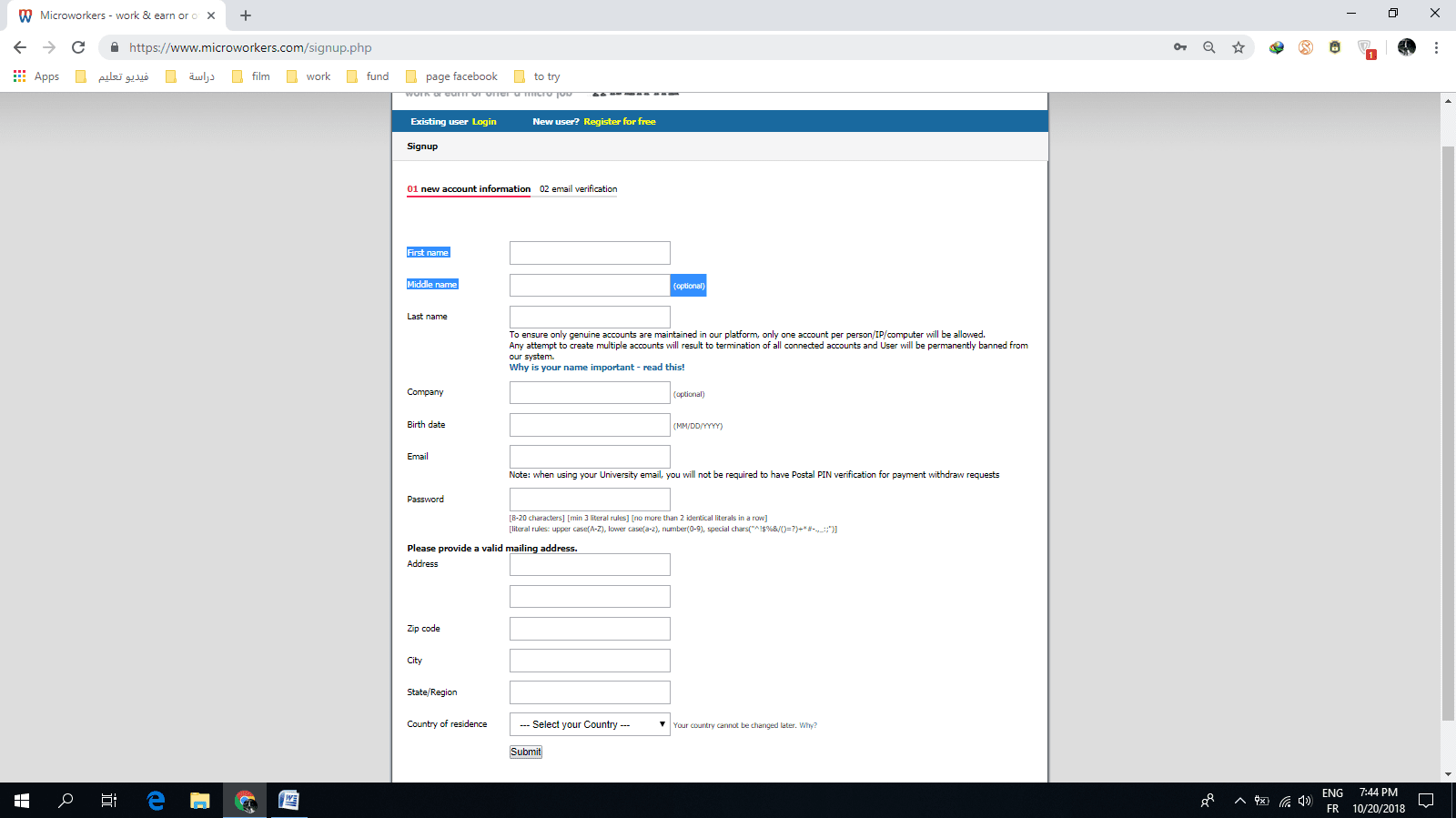
Task: Open 'Why is your name important' link
Action: tap(596, 368)
